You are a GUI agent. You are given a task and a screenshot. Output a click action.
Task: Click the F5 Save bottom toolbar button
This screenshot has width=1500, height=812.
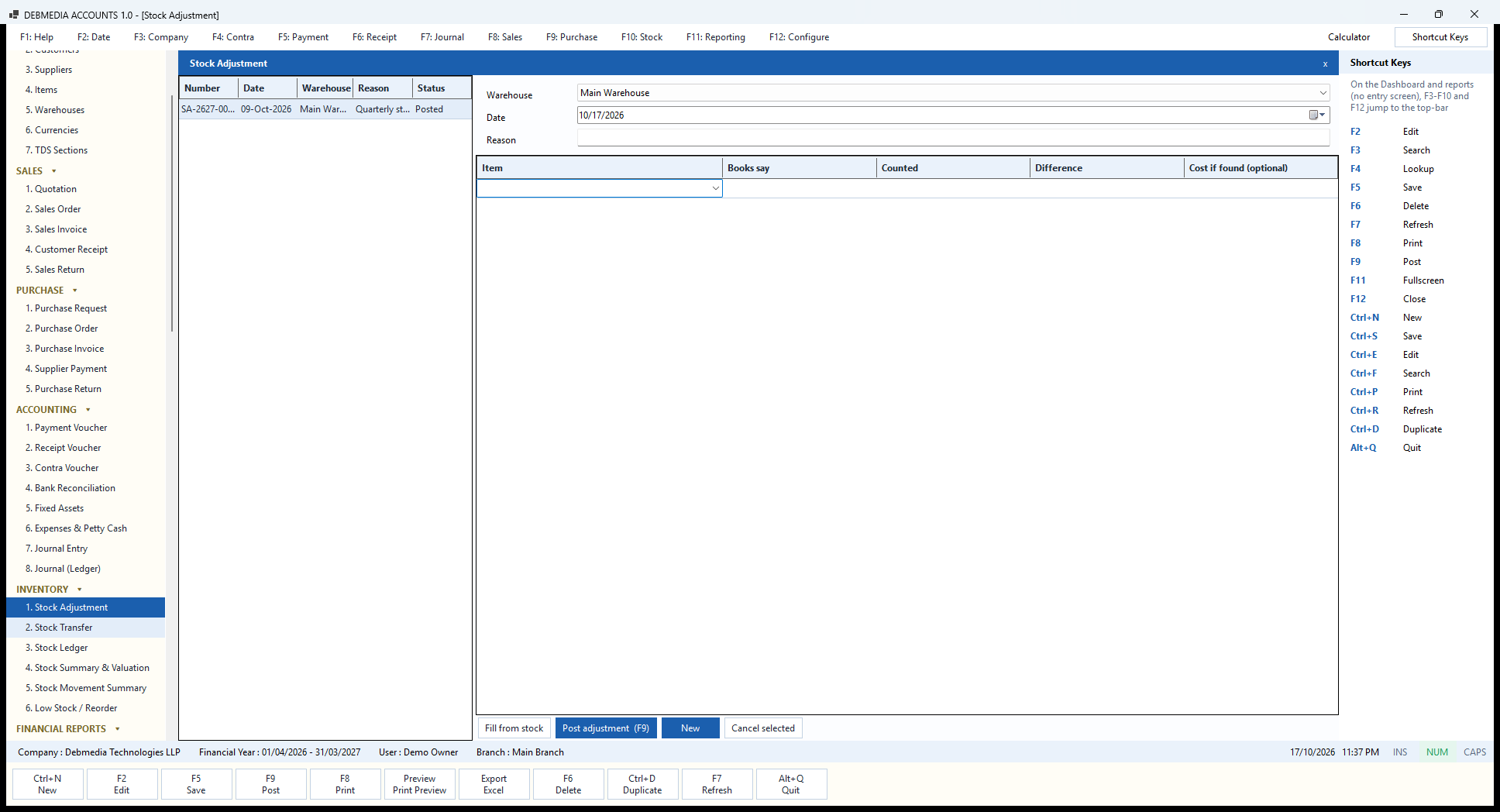(x=196, y=784)
